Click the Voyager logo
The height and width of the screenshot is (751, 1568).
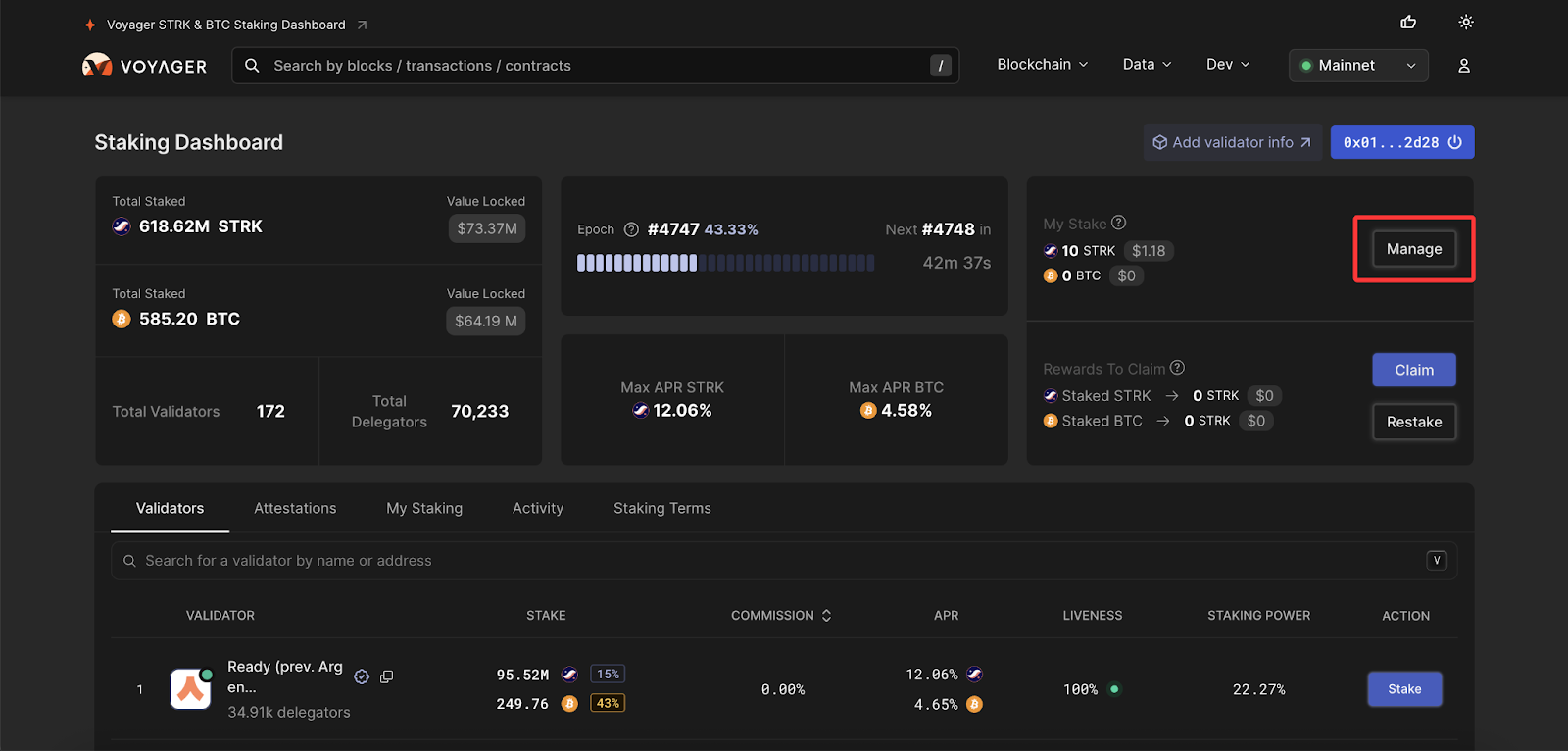coord(145,66)
